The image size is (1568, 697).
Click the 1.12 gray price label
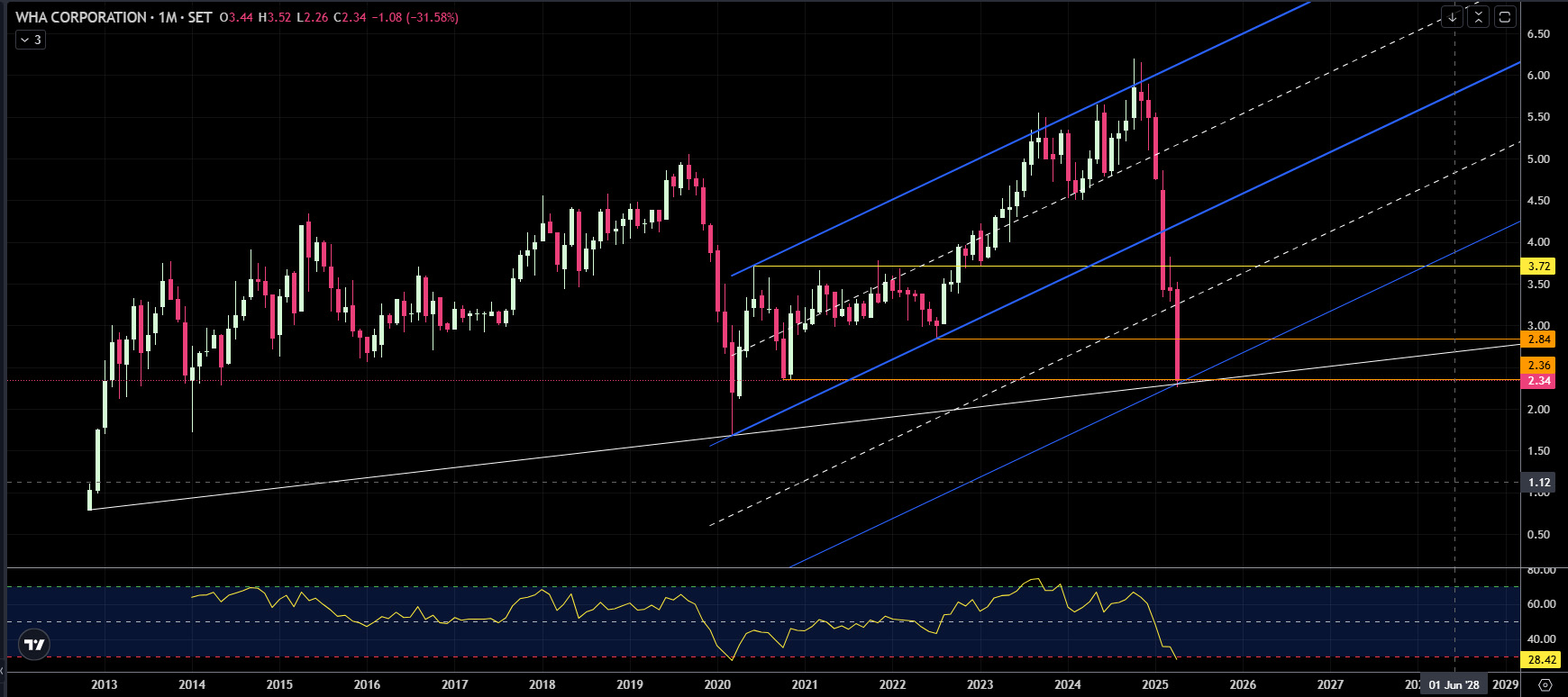[1539, 483]
